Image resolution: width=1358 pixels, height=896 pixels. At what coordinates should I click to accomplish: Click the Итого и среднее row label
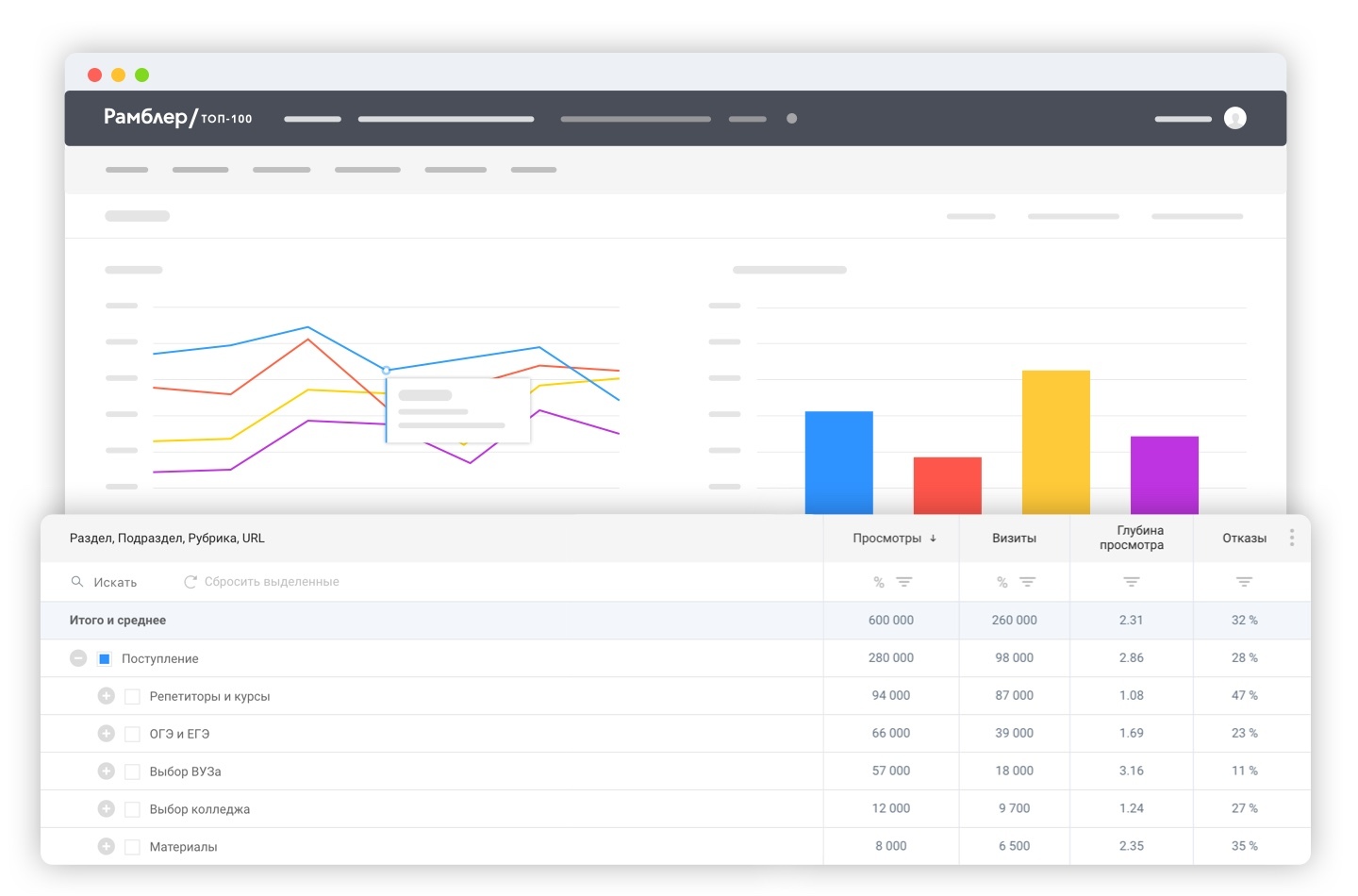tap(118, 621)
